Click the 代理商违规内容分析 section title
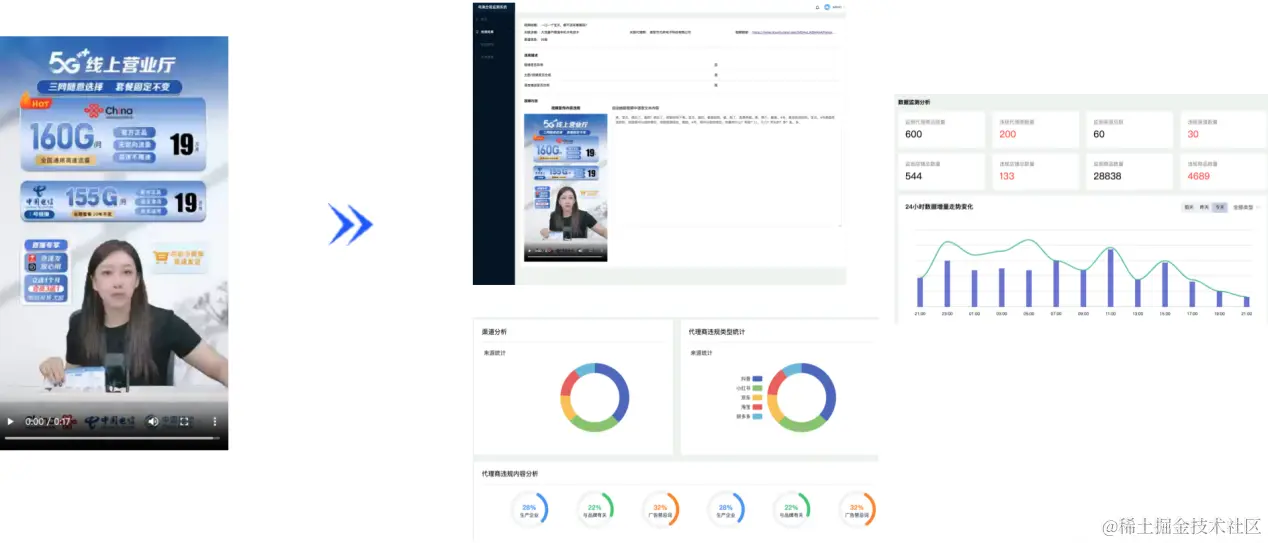The height and width of the screenshot is (543, 1268). (x=509, y=473)
